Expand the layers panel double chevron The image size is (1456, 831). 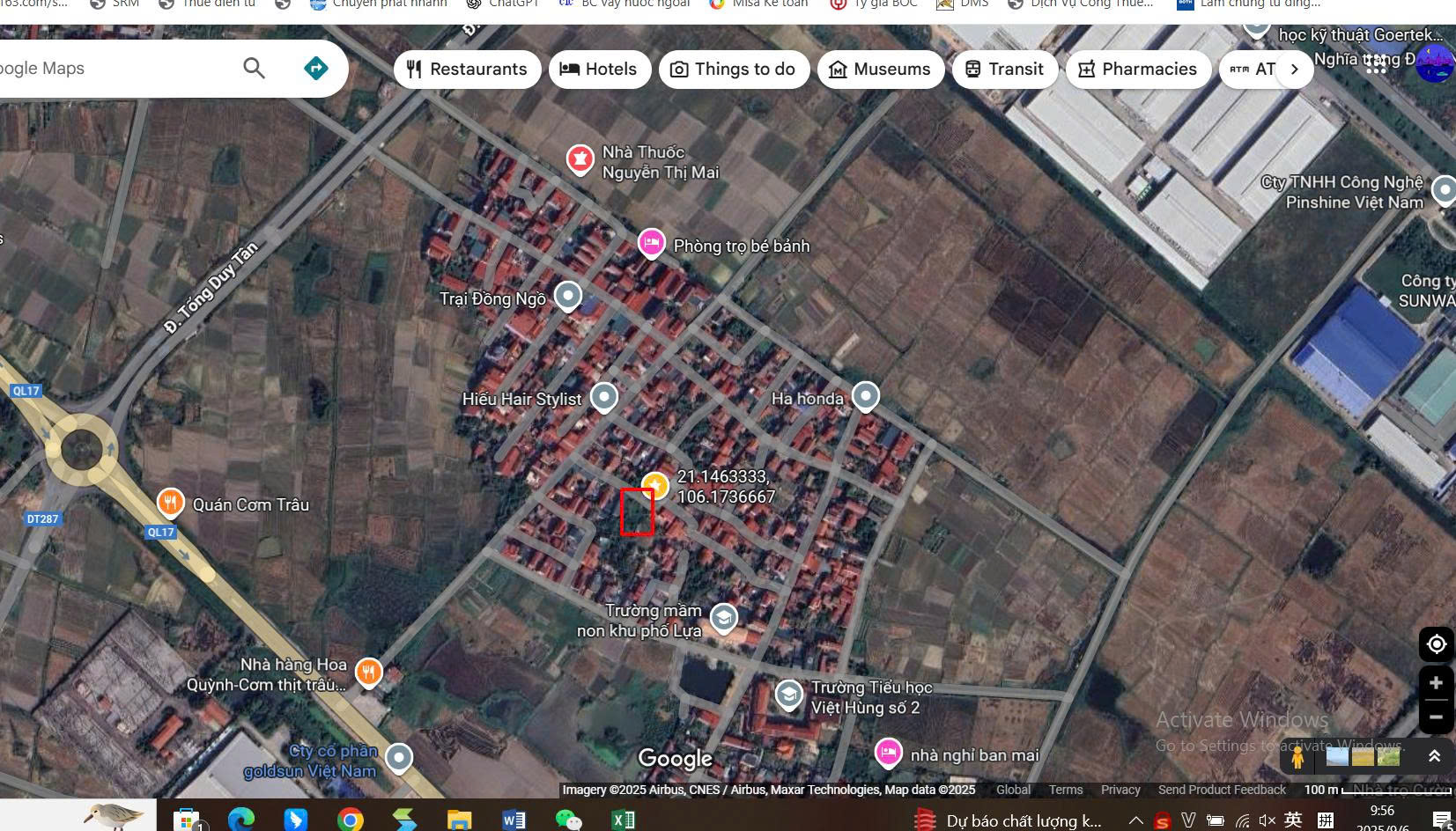point(1434,756)
